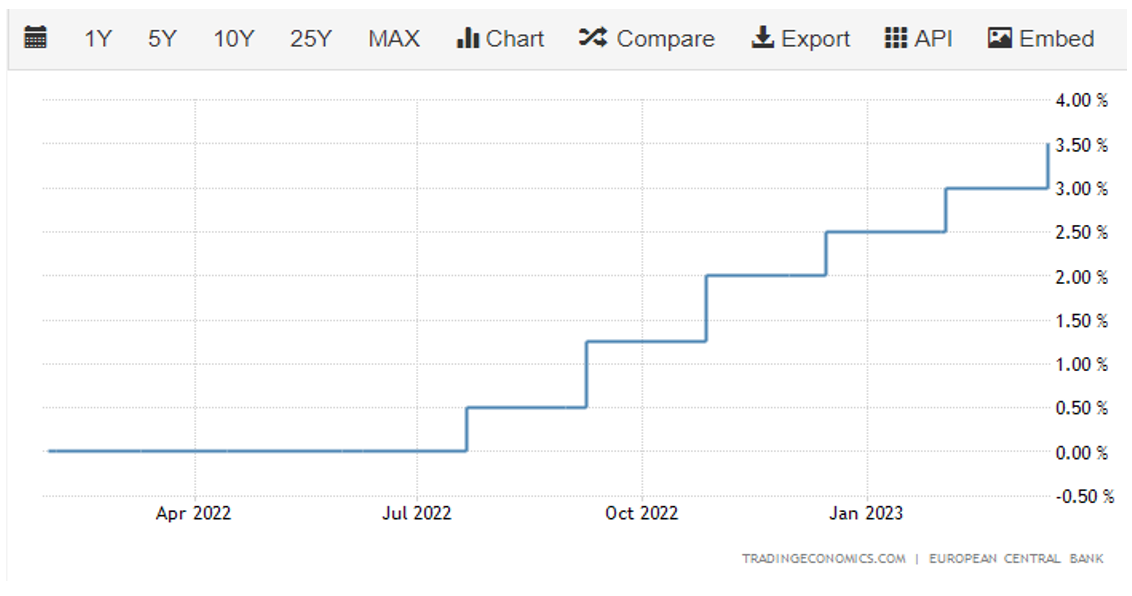Show MAX historical data range

[394, 39]
